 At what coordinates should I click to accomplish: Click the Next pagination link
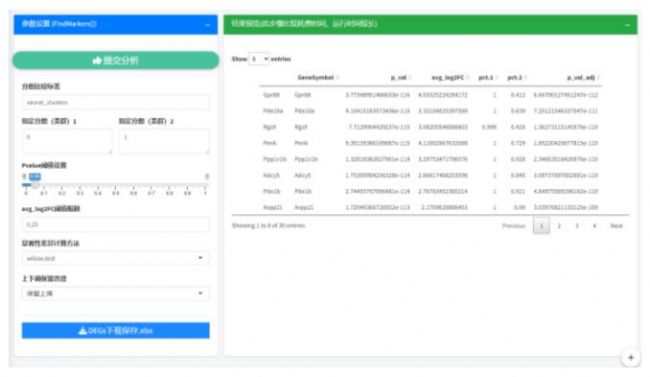point(616,226)
